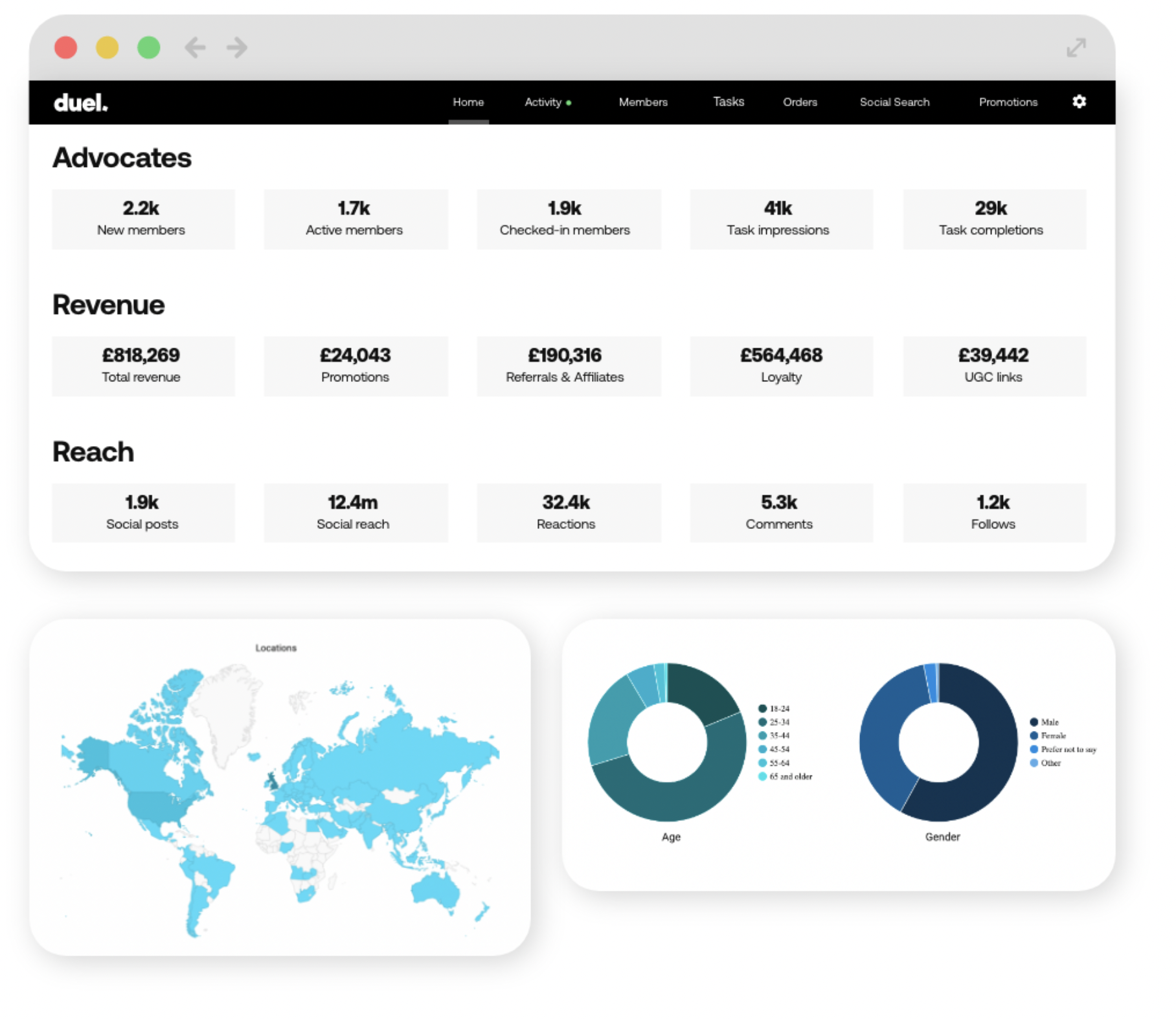
Task: Click the 18-24 legend dot on Age chart
Action: pos(762,708)
